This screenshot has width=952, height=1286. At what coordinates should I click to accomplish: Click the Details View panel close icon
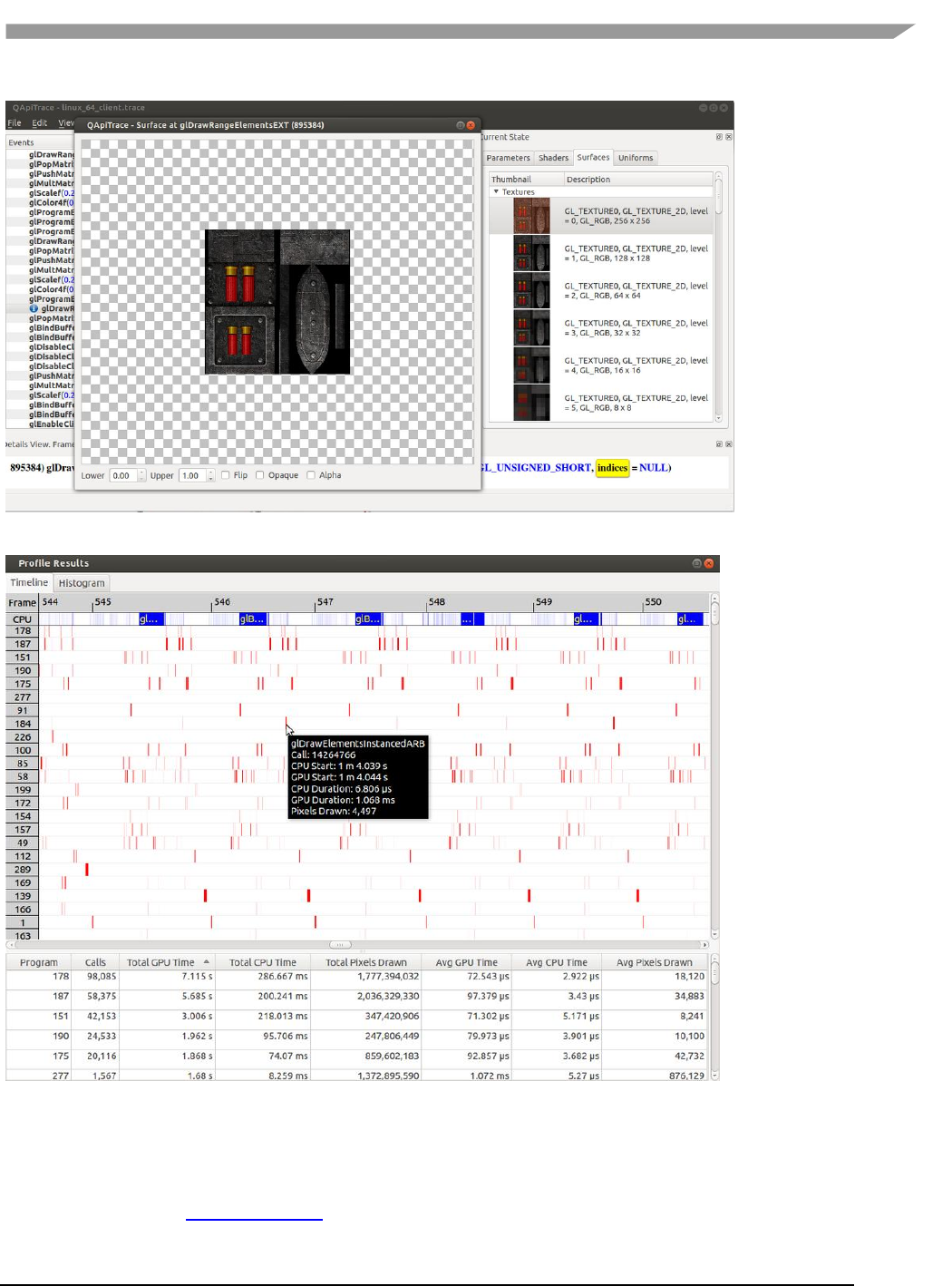[729, 444]
